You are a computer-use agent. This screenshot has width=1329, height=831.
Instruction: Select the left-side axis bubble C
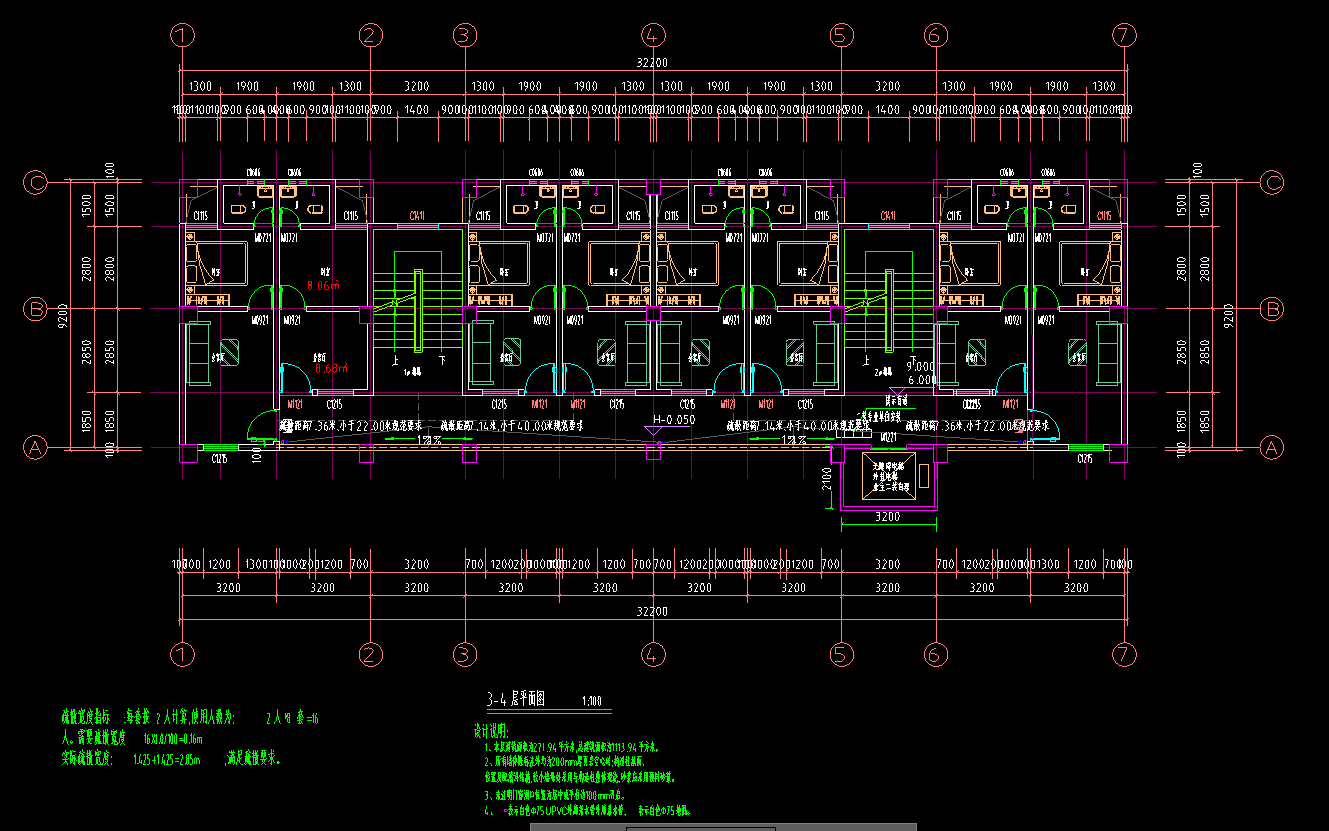36,182
